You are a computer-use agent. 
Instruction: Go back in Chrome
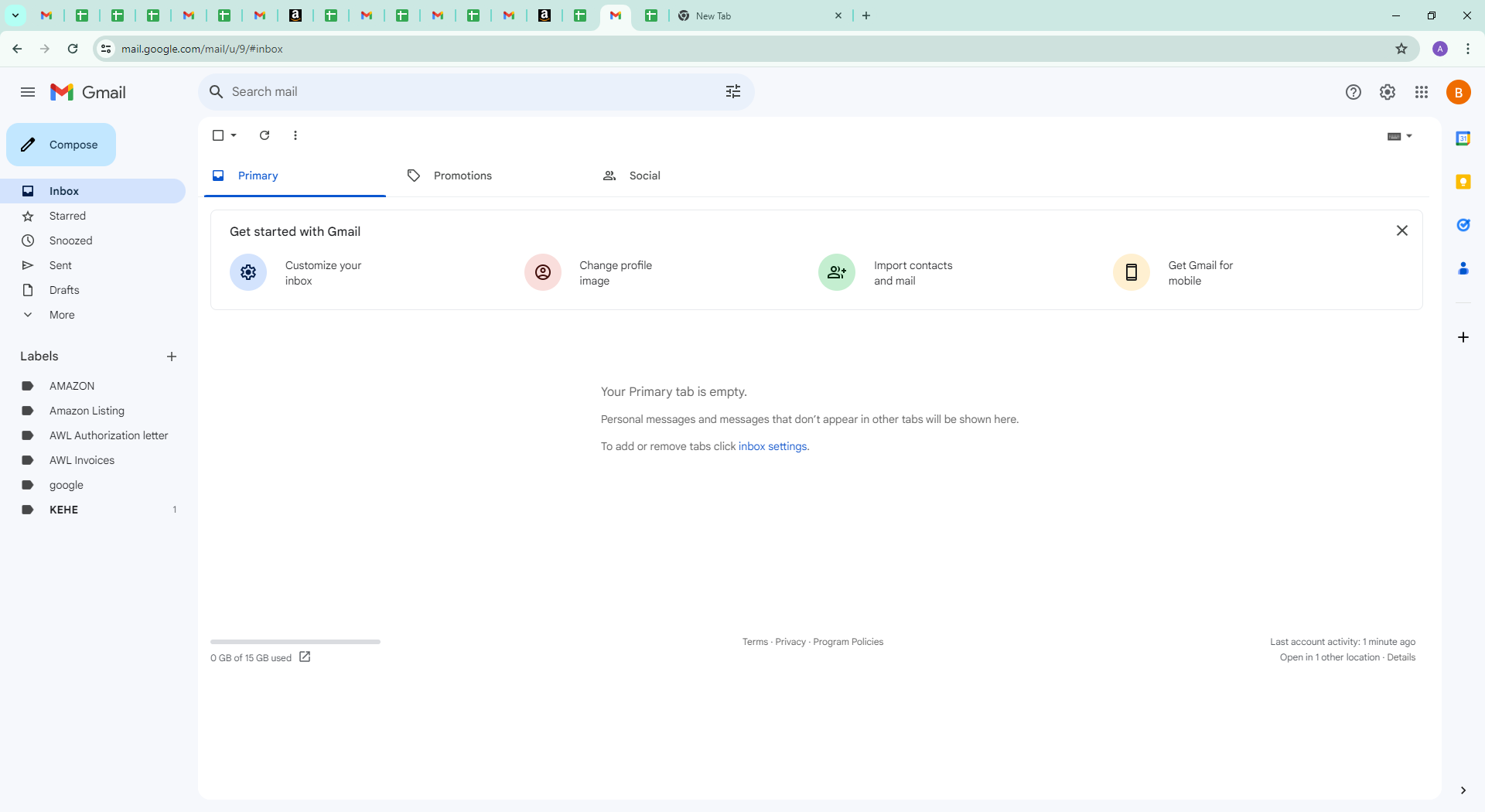point(17,49)
